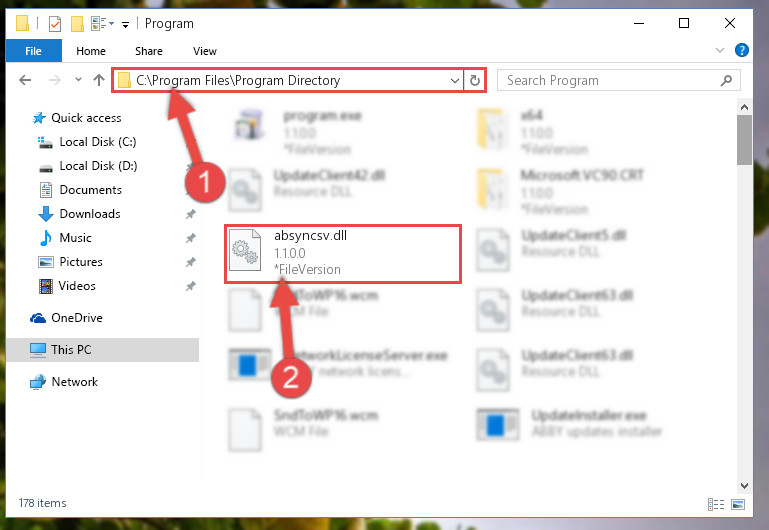
Task: Click the This PC monitor icon
Action: click(x=38, y=350)
